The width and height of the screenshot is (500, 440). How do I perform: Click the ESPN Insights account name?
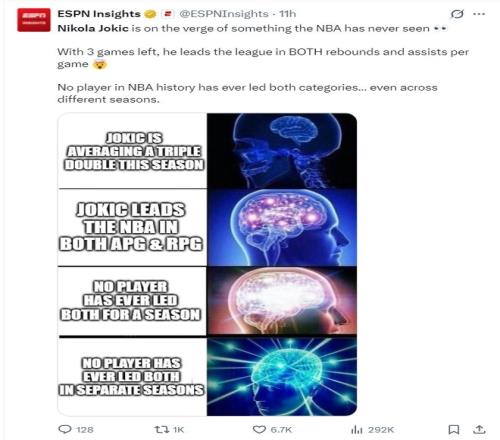point(99,14)
